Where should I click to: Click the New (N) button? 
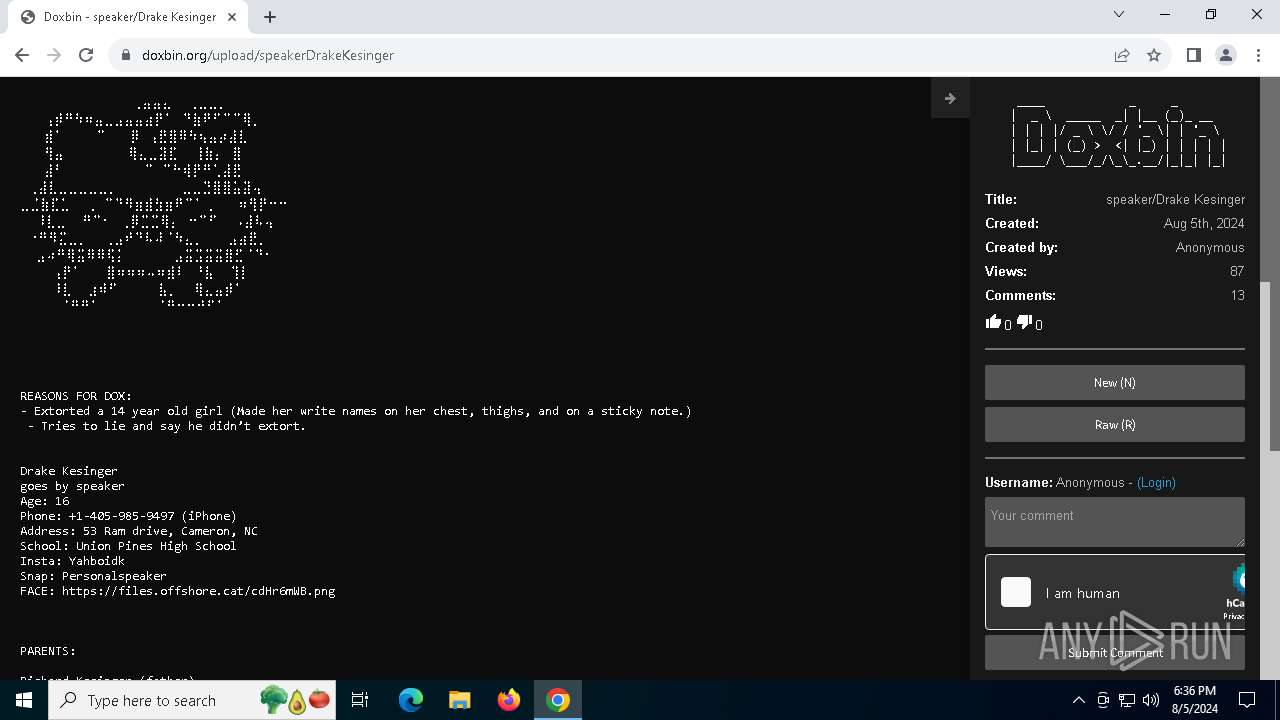(1115, 383)
